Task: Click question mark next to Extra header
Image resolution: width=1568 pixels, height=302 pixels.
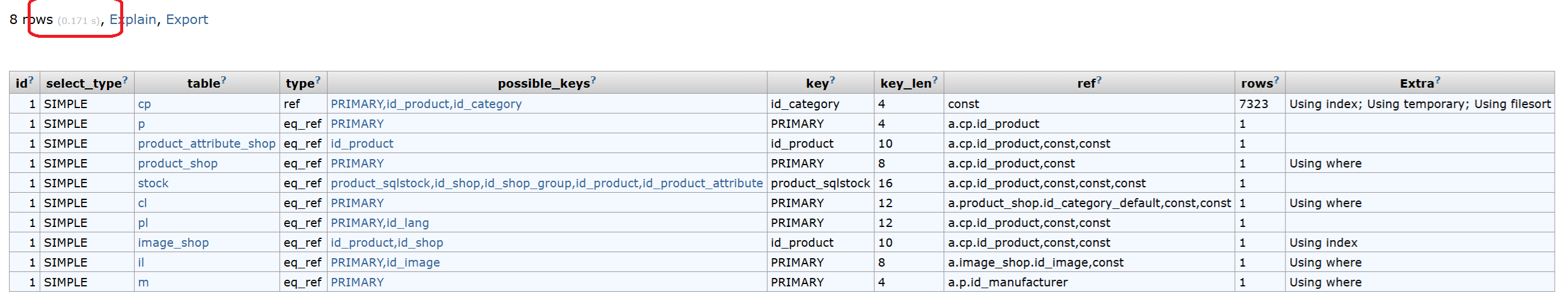Action: [x=1438, y=80]
